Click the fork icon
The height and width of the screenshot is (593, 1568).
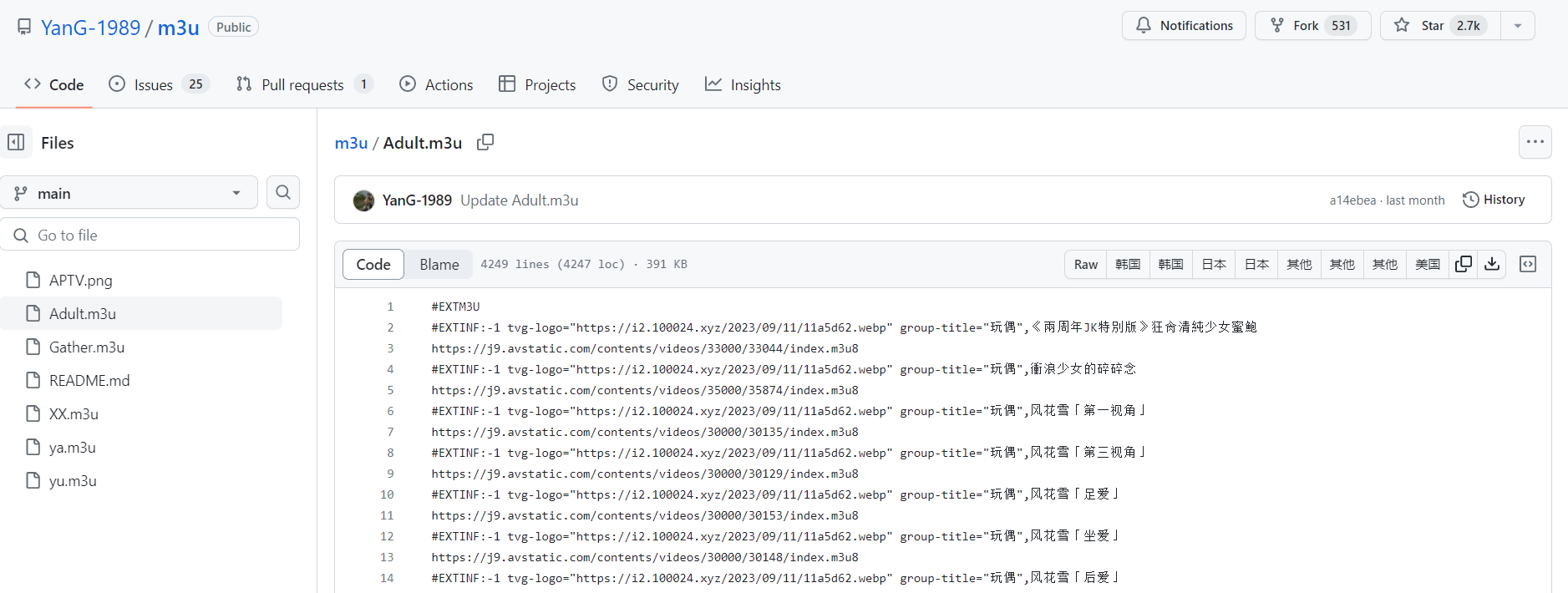(1277, 25)
